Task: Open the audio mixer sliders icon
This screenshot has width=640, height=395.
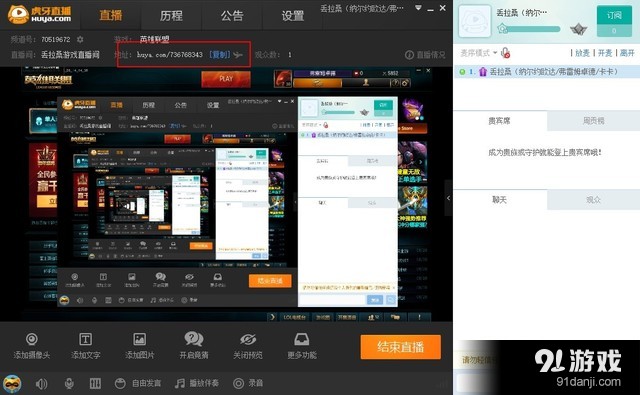Action: point(95,383)
